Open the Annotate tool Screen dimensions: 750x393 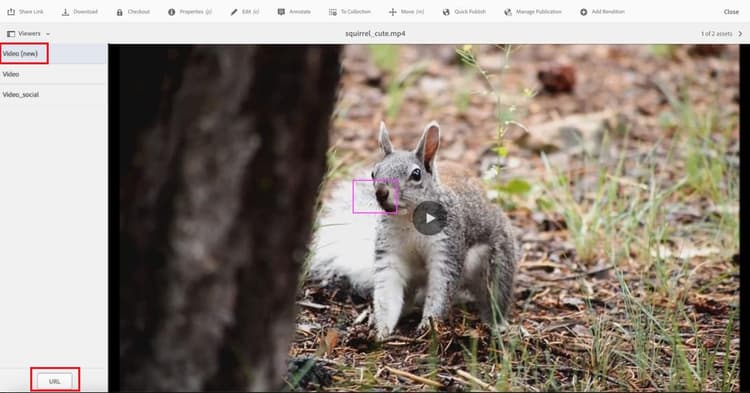(294, 11)
